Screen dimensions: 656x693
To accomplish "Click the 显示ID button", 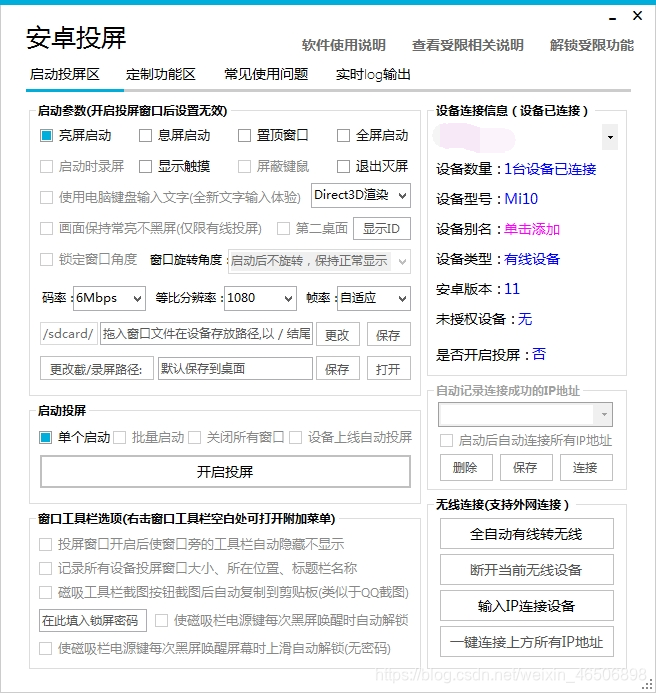I will pos(382,228).
